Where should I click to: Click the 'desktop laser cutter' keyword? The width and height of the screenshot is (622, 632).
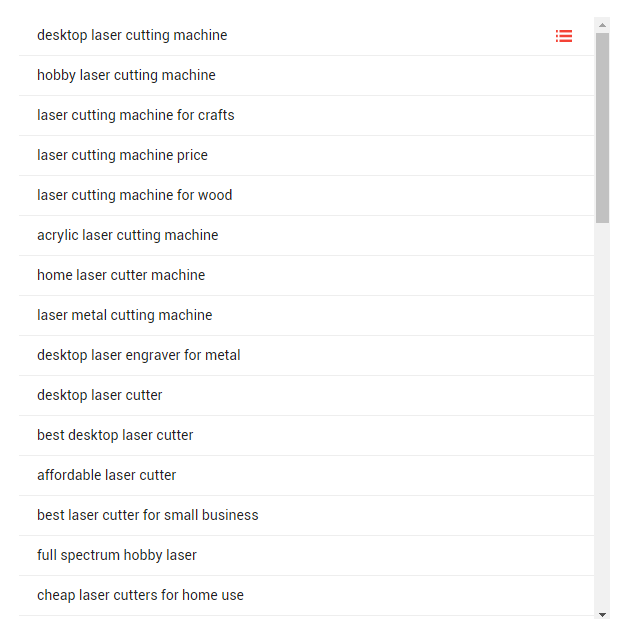[x=100, y=395]
